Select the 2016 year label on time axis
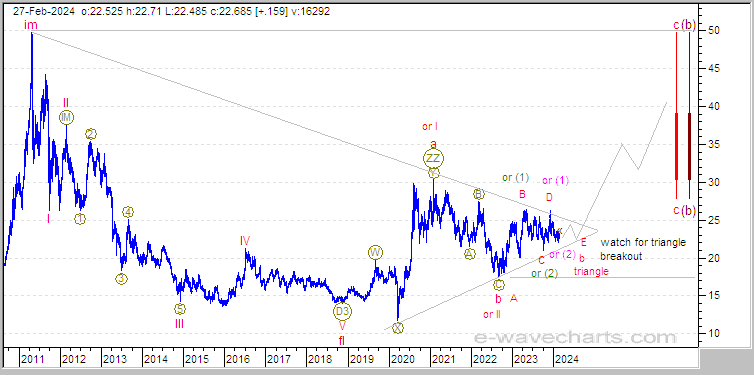This screenshot has width=754, height=375. (237, 359)
